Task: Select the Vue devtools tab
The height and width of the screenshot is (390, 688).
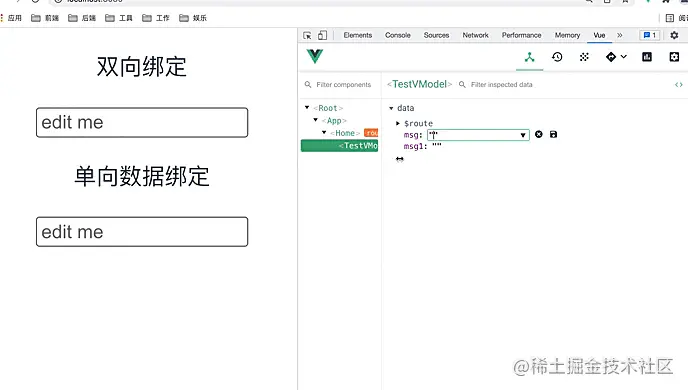Action: pos(599,35)
